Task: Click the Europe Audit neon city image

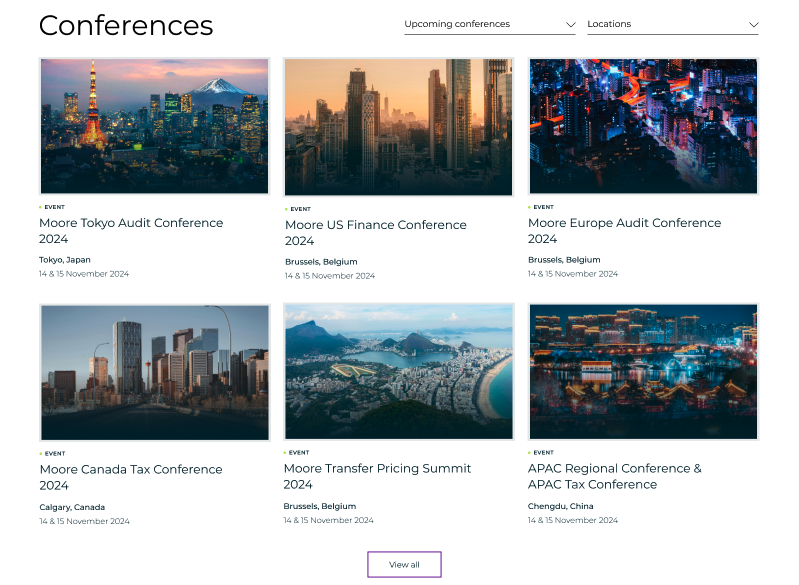Action: point(643,126)
